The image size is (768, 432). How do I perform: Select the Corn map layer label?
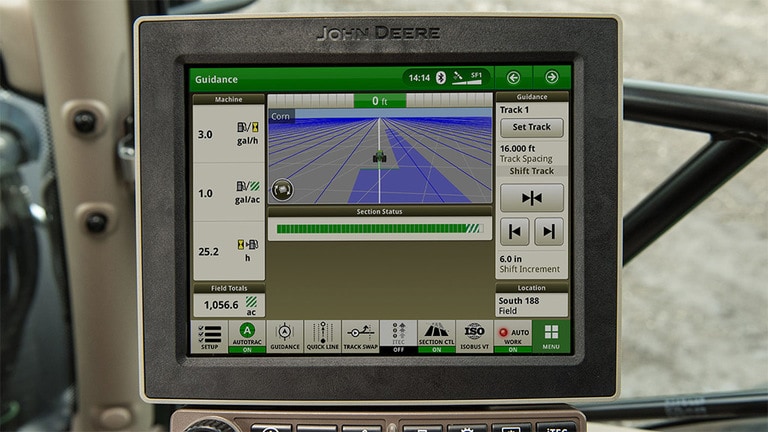[x=281, y=116]
